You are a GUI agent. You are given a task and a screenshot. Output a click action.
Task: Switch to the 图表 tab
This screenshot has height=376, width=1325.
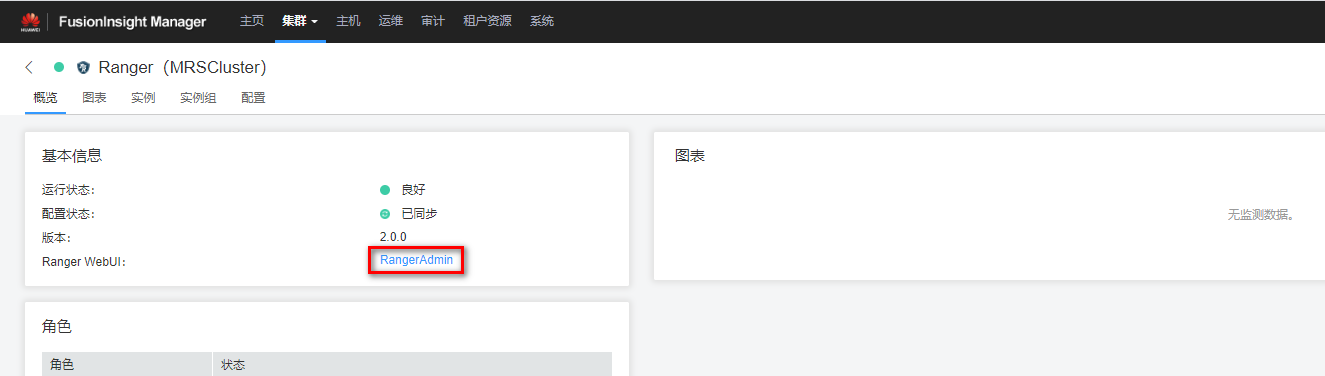click(x=94, y=98)
